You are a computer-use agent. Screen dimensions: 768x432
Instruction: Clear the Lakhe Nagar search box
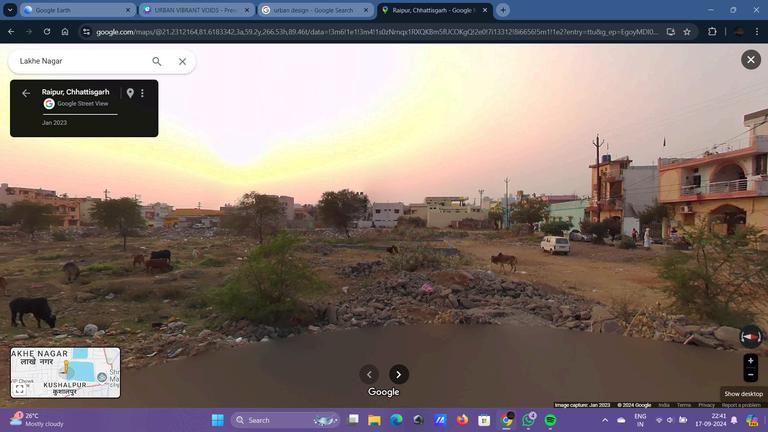(x=182, y=61)
